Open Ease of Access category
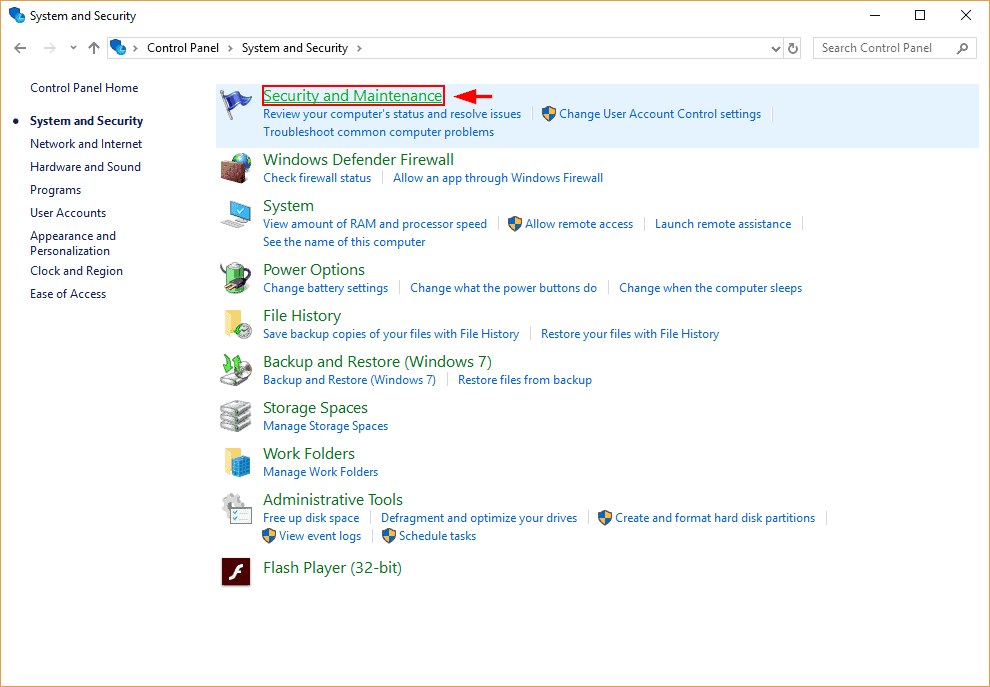Image resolution: width=990 pixels, height=687 pixels. click(68, 294)
